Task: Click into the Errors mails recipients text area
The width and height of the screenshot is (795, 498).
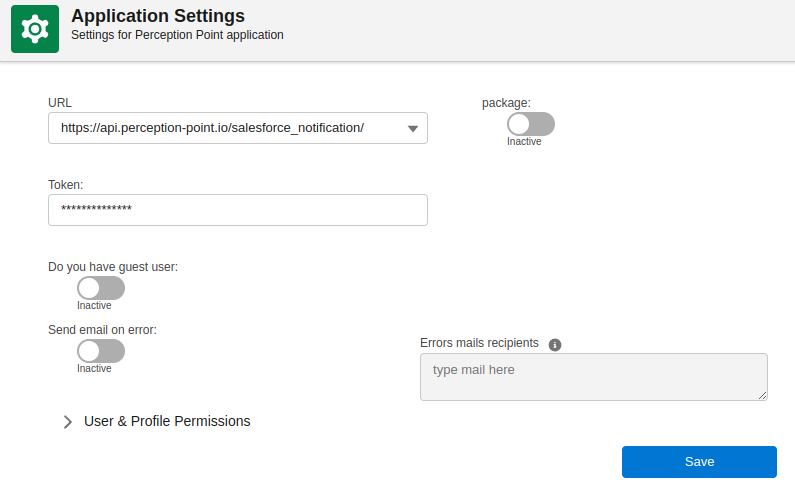Action: point(593,376)
